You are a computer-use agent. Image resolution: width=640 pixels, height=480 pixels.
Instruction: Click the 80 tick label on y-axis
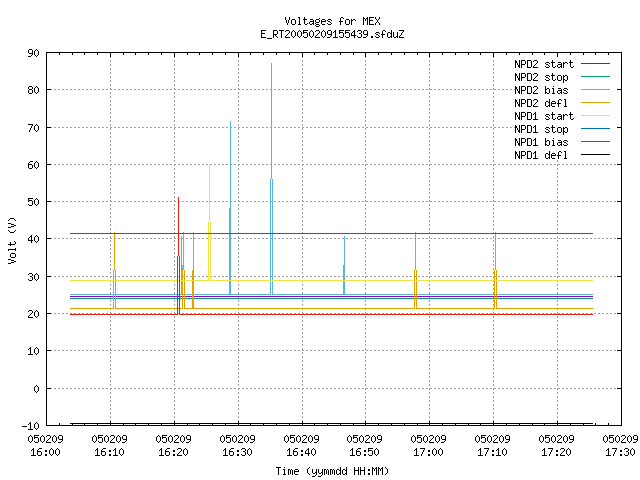[x=33, y=90]
